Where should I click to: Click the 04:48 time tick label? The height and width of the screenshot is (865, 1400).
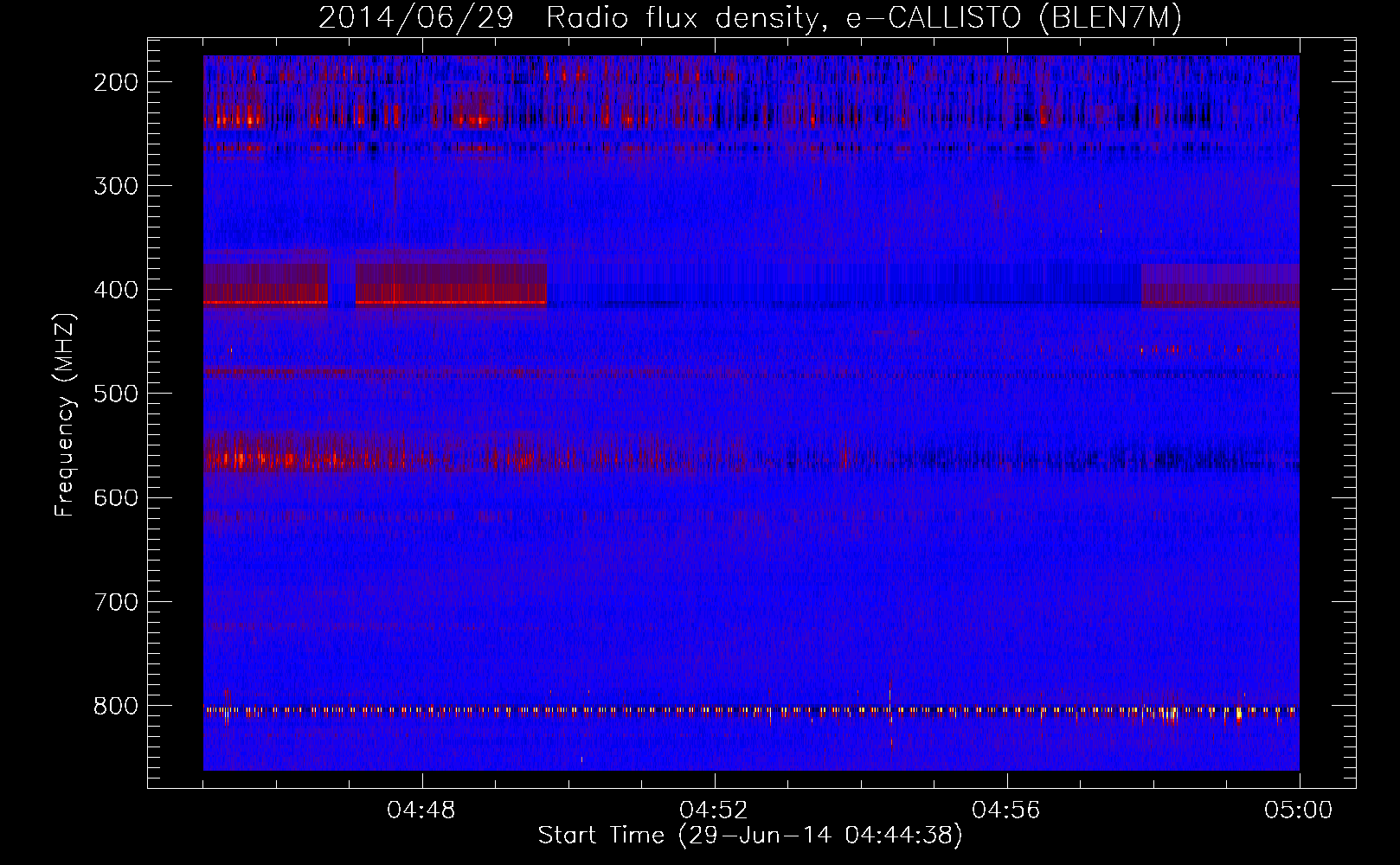point(421,811)
